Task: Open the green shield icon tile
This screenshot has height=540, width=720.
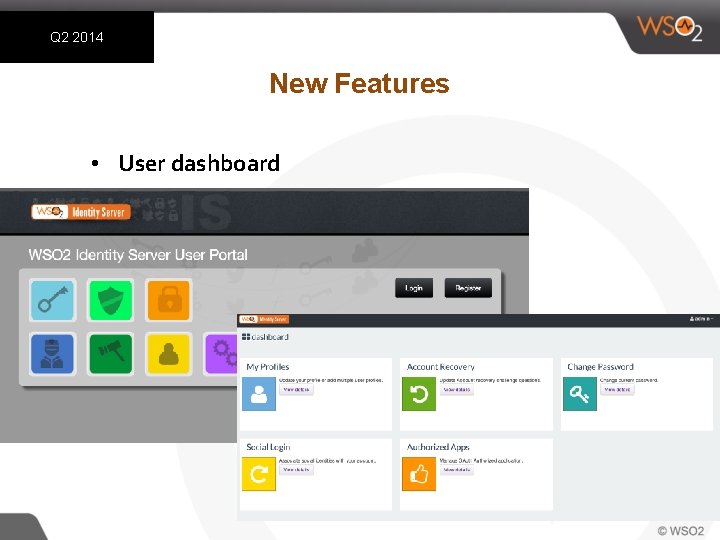Action: click(110, 300)
